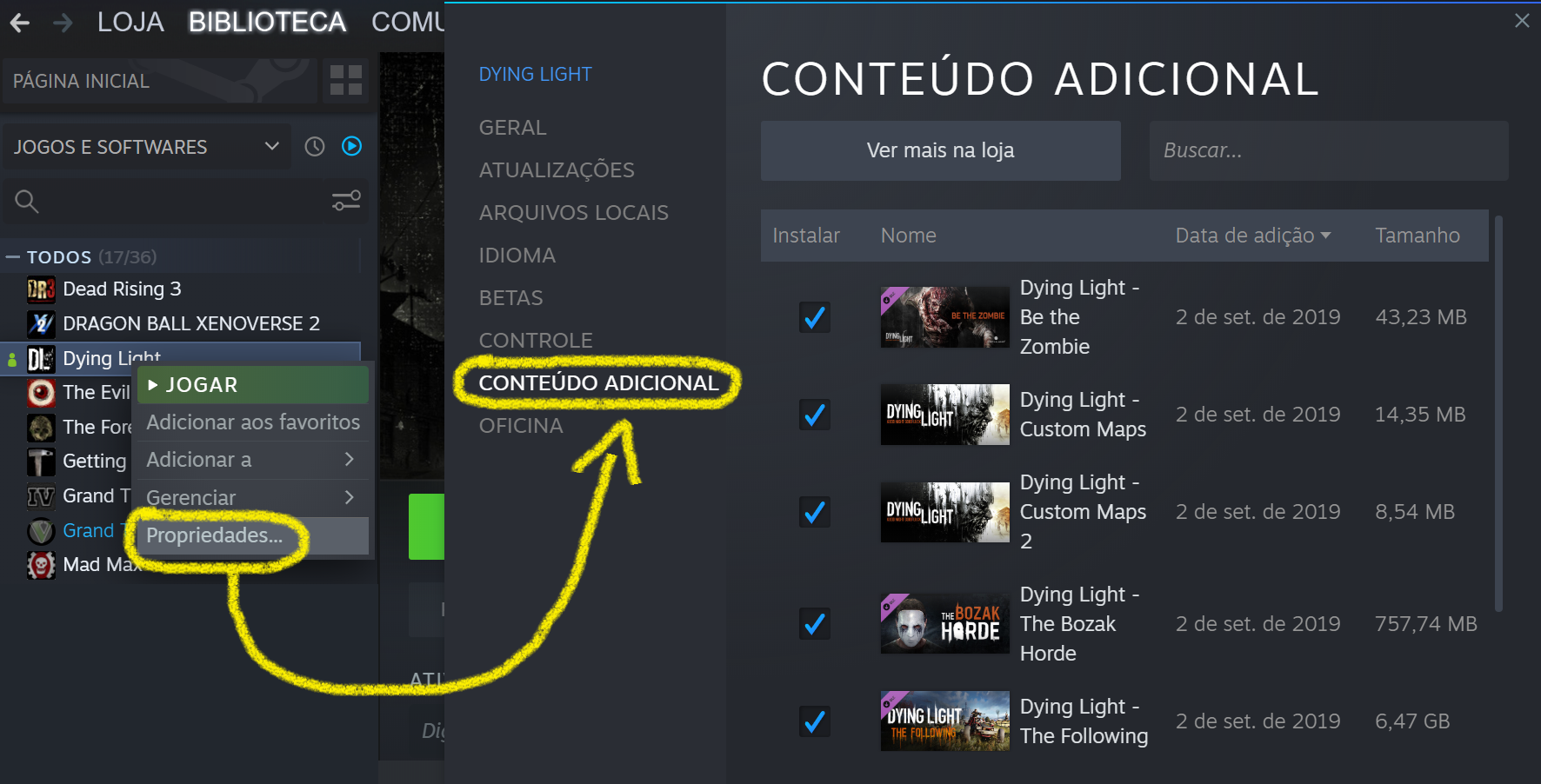Open recent activity clock filter

click(315, 147)
